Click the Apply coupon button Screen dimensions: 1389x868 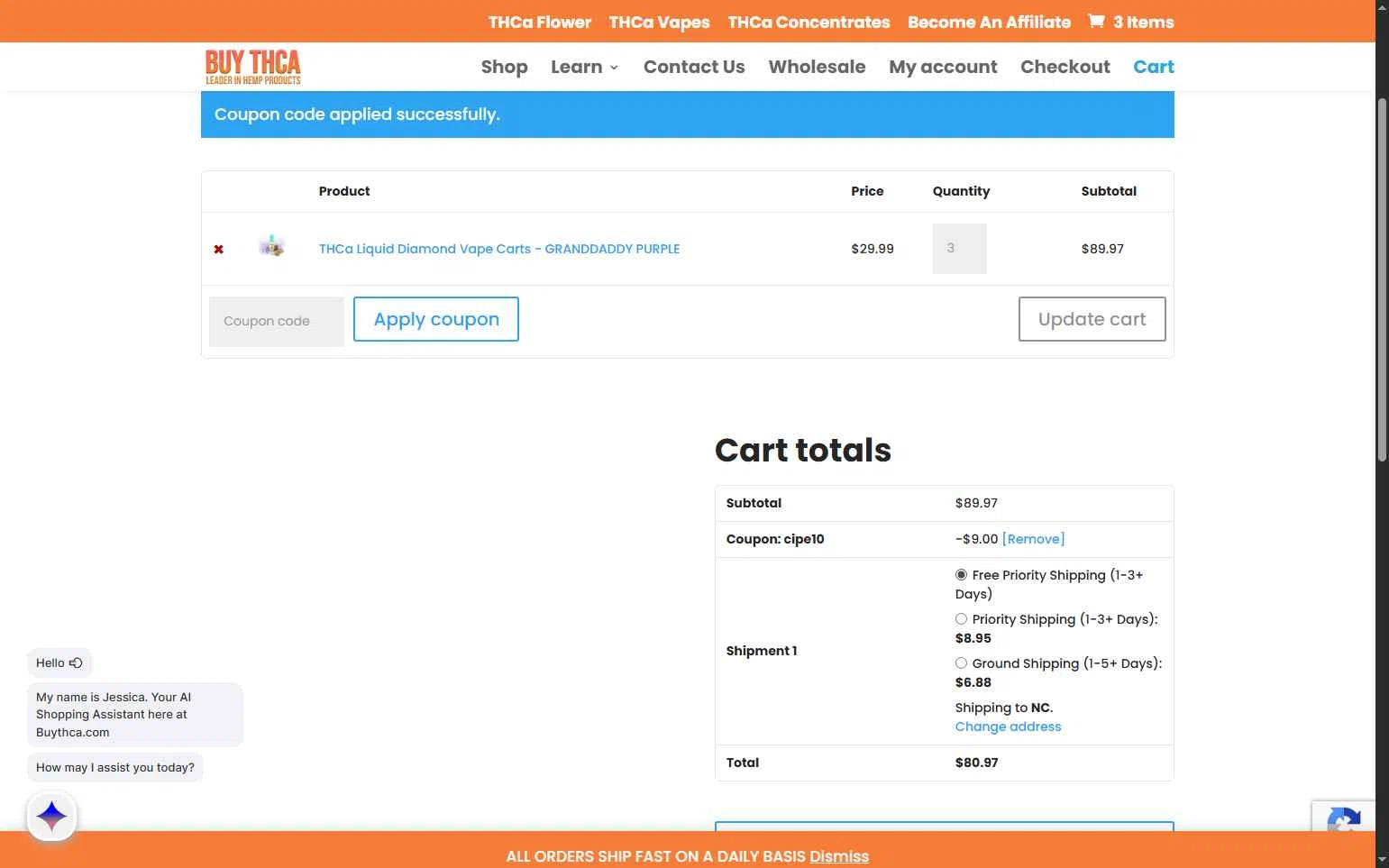pos(436,319)
